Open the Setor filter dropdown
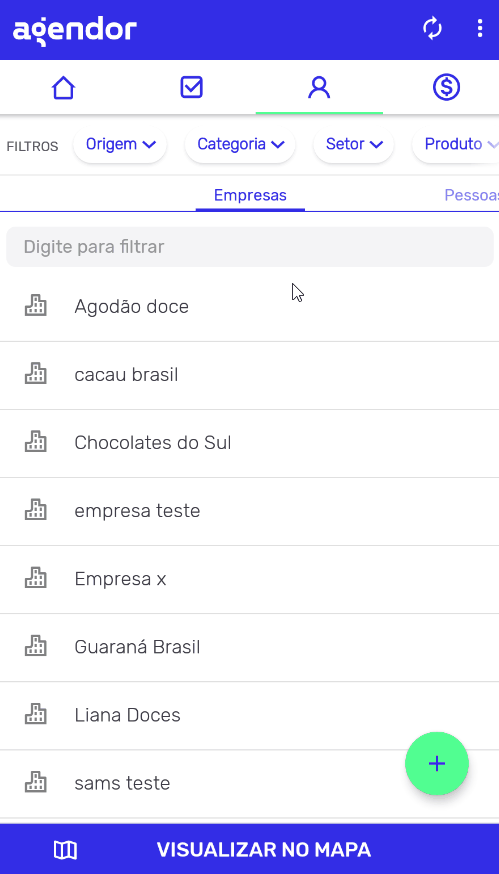Image resolution: width=499 pixels, height=874 pixels. 353,144
